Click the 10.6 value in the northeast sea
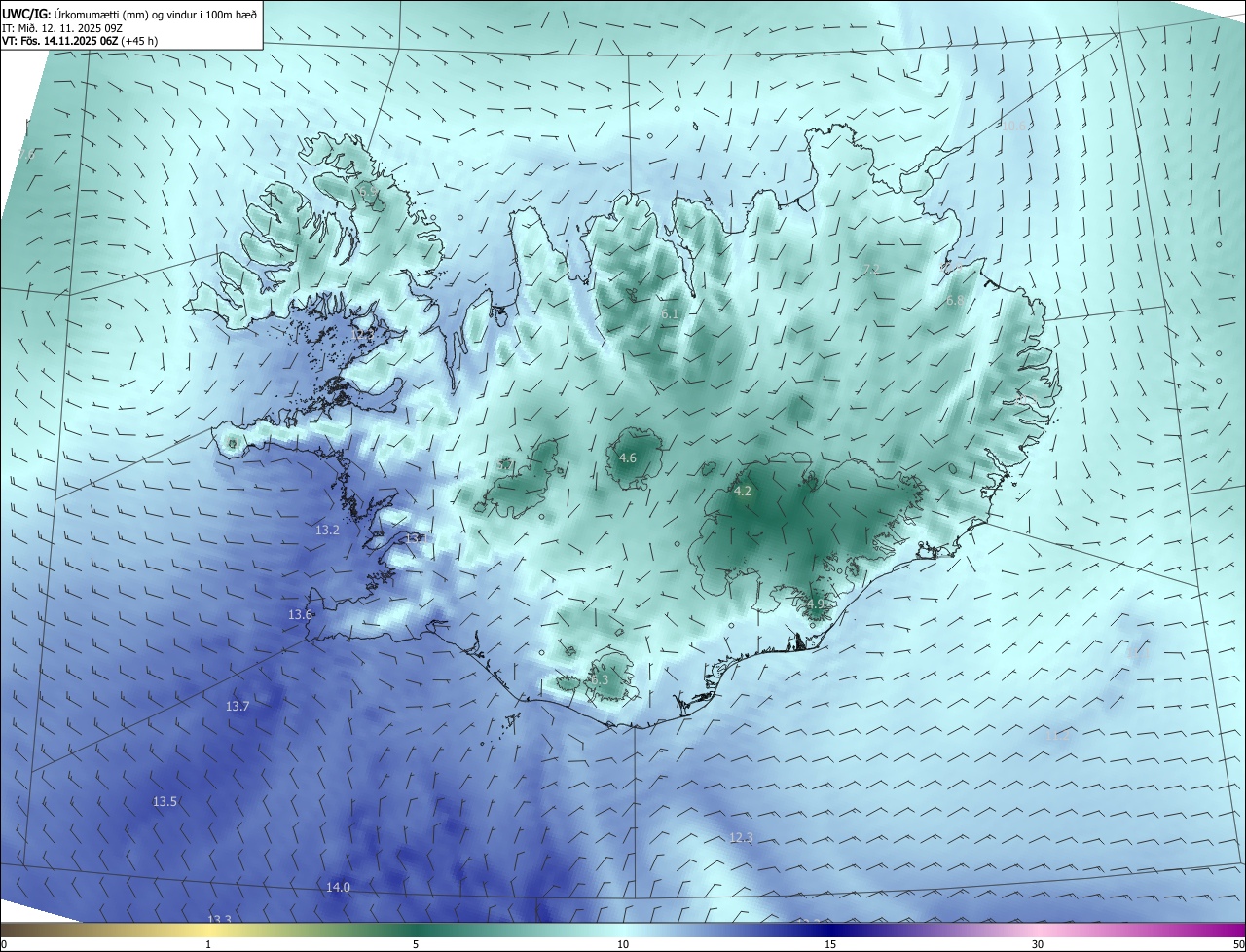 1014,126
